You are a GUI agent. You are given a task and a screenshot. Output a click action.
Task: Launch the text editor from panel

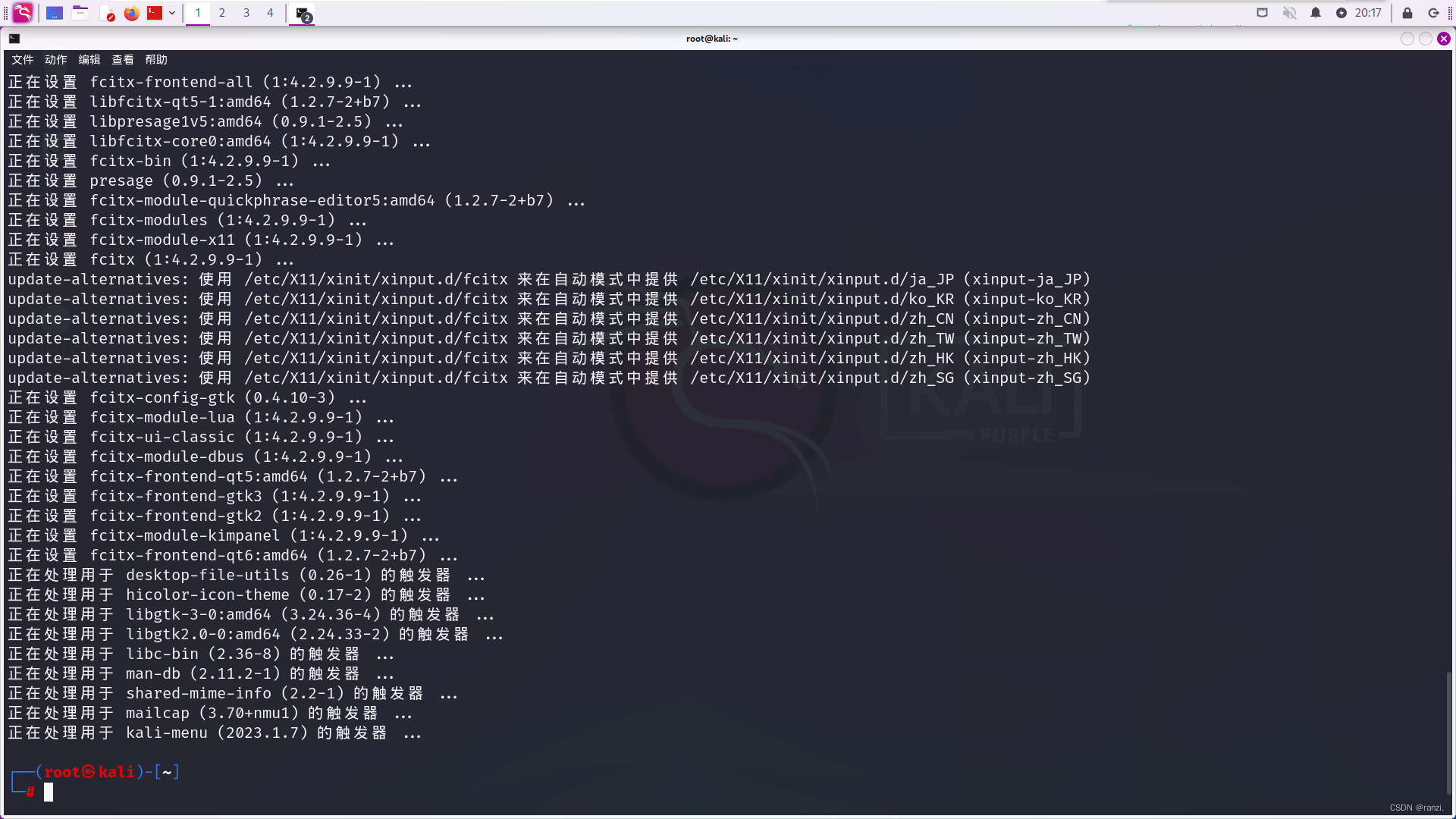click(x=106, y=13)
